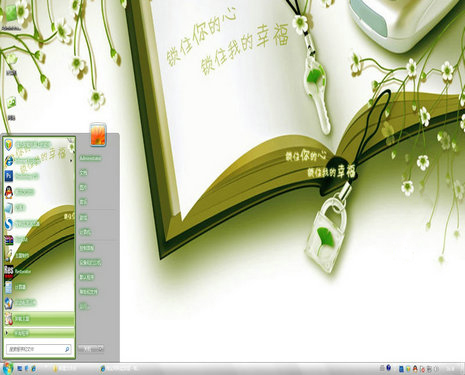Click the QQ penguin icon in system tray
This screenshot has width=465, height=375.
(415, 369)
